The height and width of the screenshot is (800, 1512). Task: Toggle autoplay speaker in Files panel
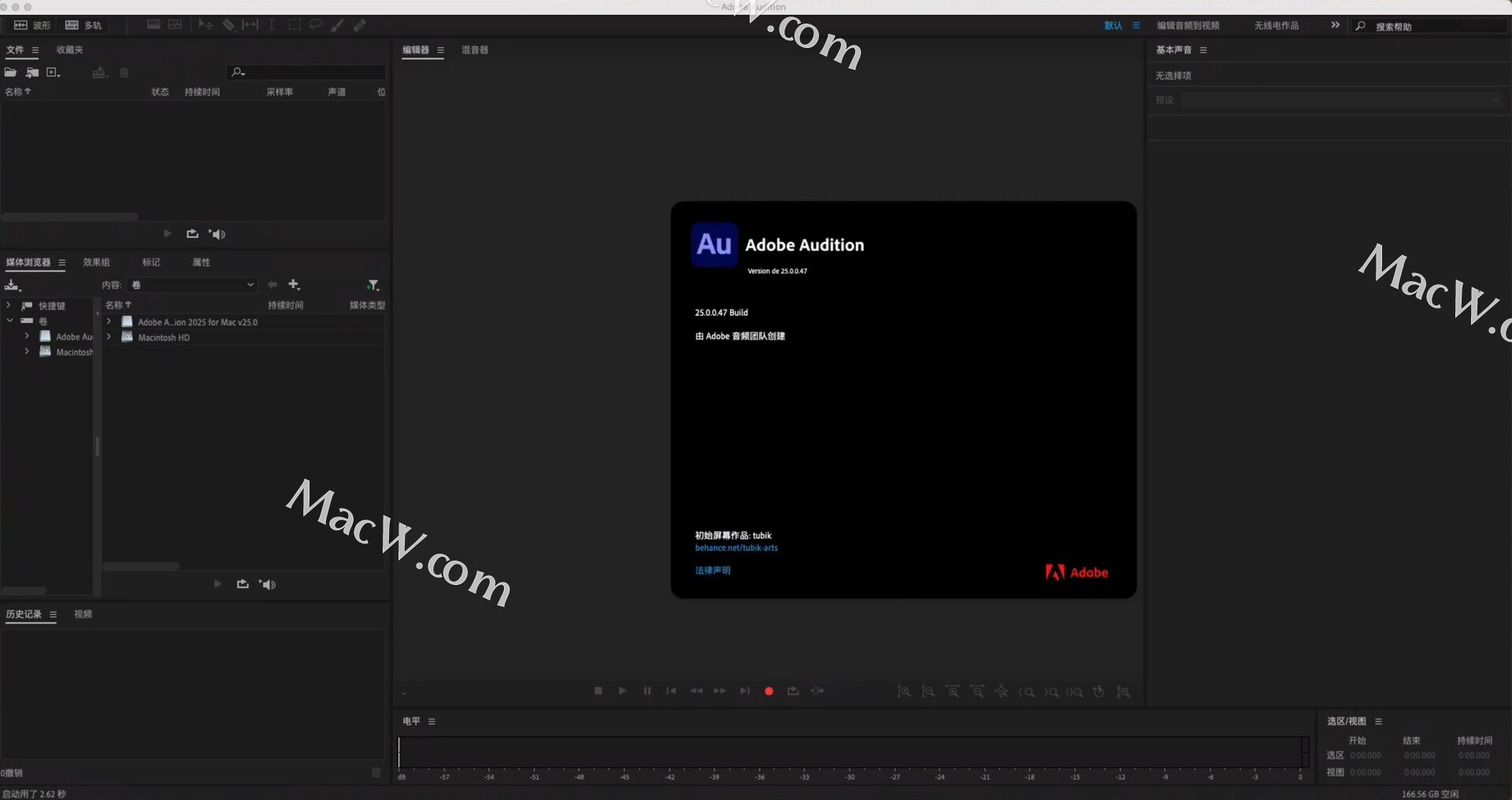click(x=217, y=234)
